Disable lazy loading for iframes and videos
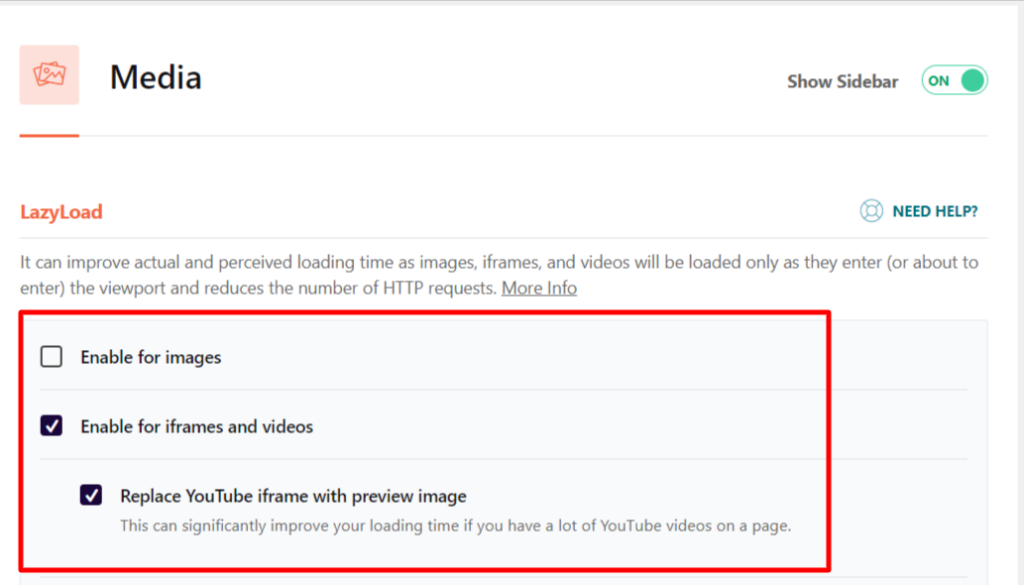Image resolution: width=1024 pixels, height=585 pixels. tap(50, 426)
